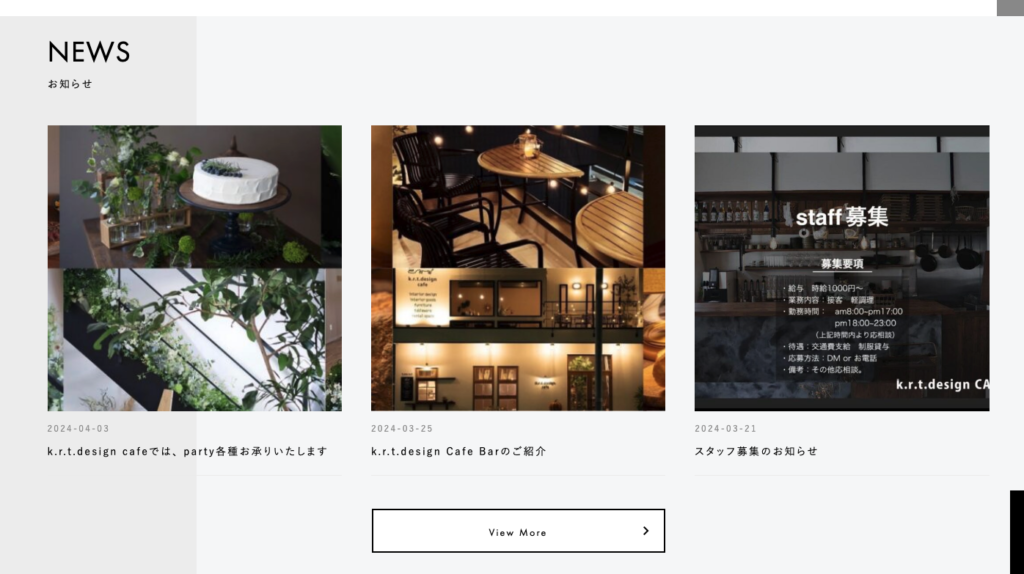This screenshot has width=1024, height=574.
Task: Open article titled k.r.t.design Cafe Barのご紹介
Action: click(x=458, y=451)
